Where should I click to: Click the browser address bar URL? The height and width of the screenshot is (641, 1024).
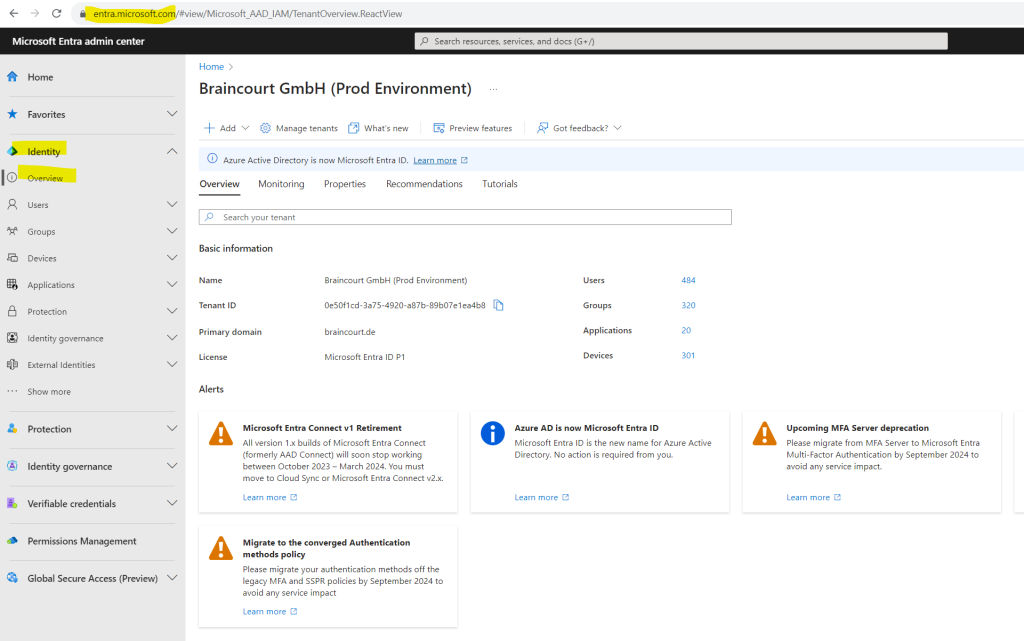click(x=248, y=14)
